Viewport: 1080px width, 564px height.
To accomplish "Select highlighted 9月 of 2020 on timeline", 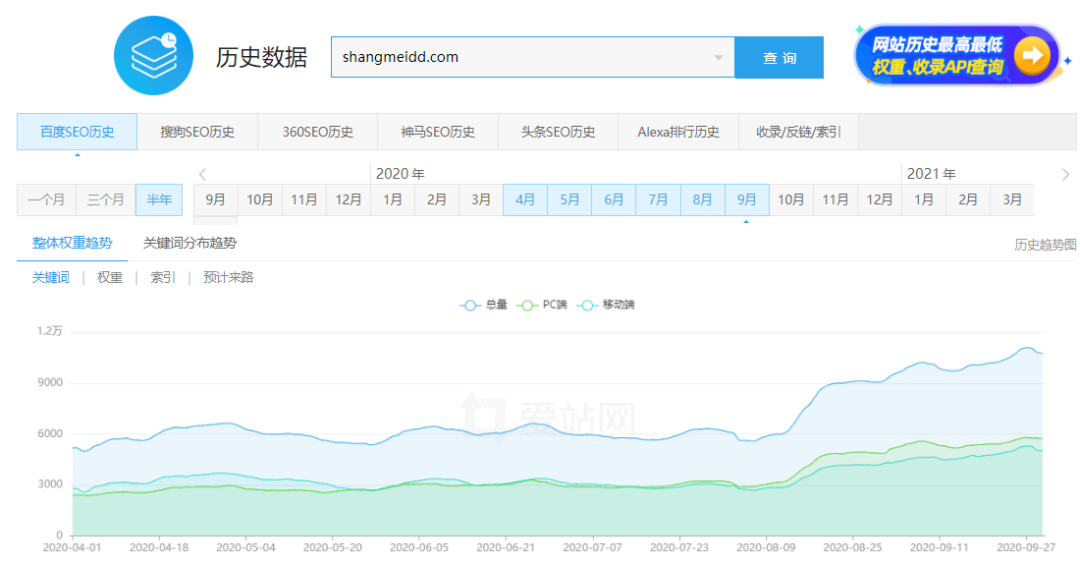I will tap(747, 200).
